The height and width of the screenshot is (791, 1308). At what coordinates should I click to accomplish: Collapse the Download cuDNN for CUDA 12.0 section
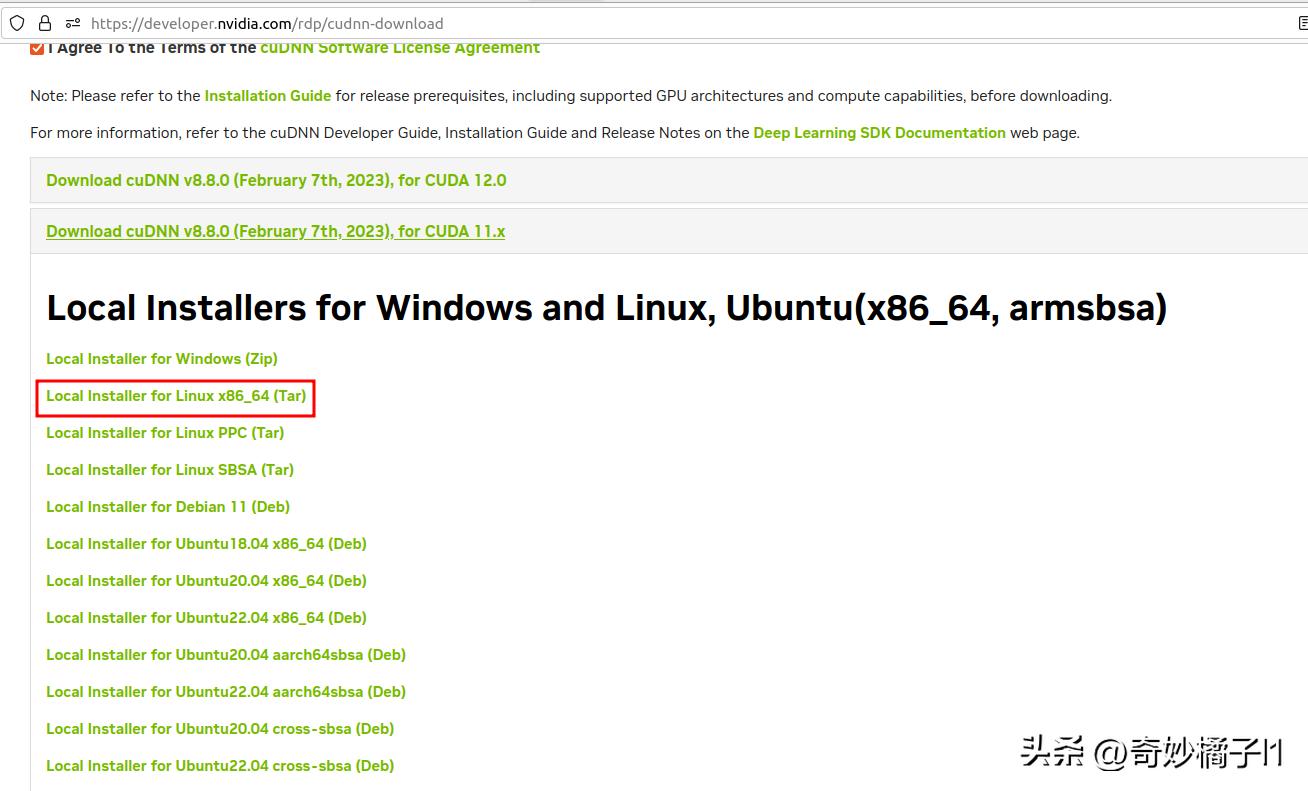(x=276, y=180)
